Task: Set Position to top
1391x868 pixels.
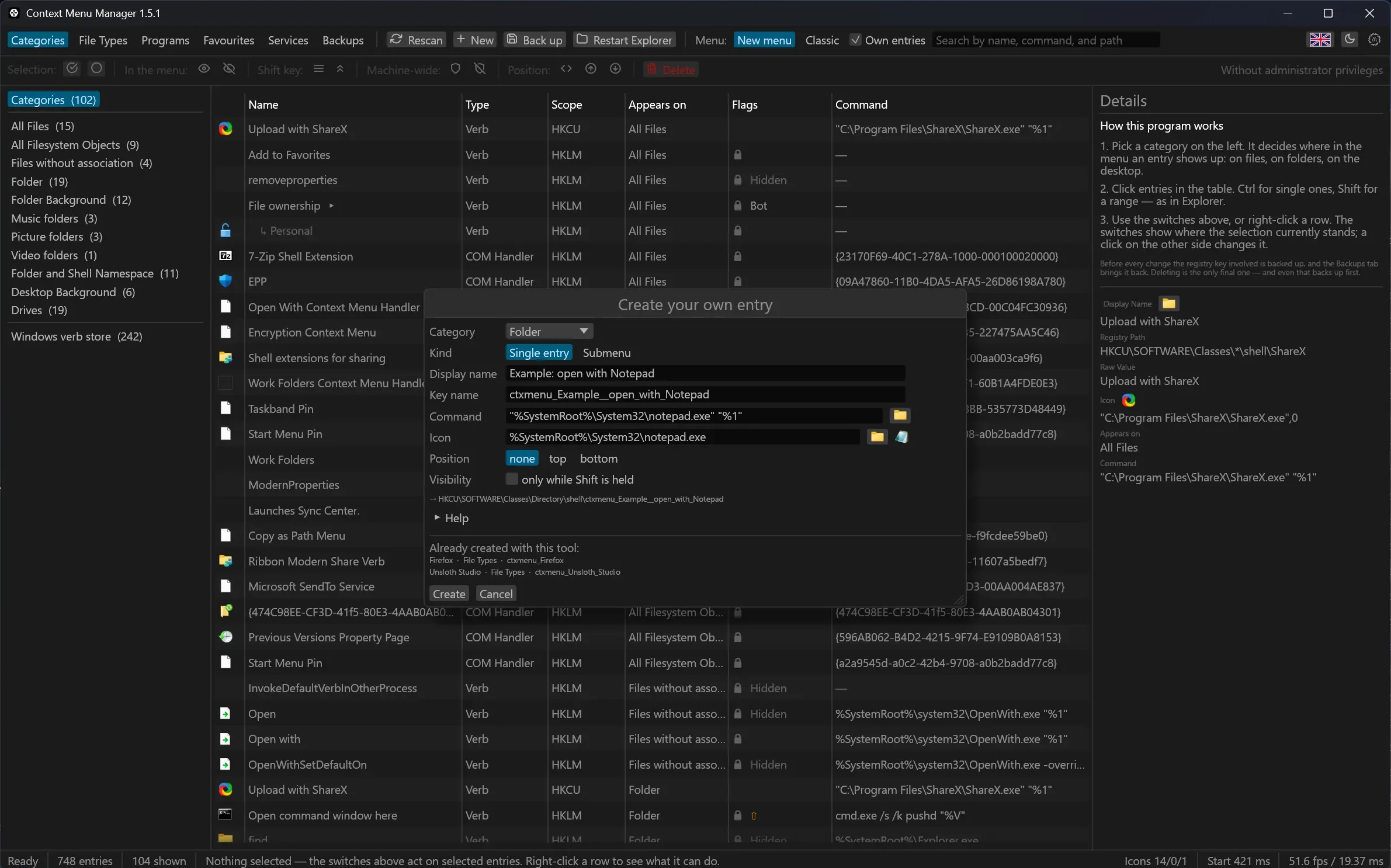Action: click(x=557, y=459)
